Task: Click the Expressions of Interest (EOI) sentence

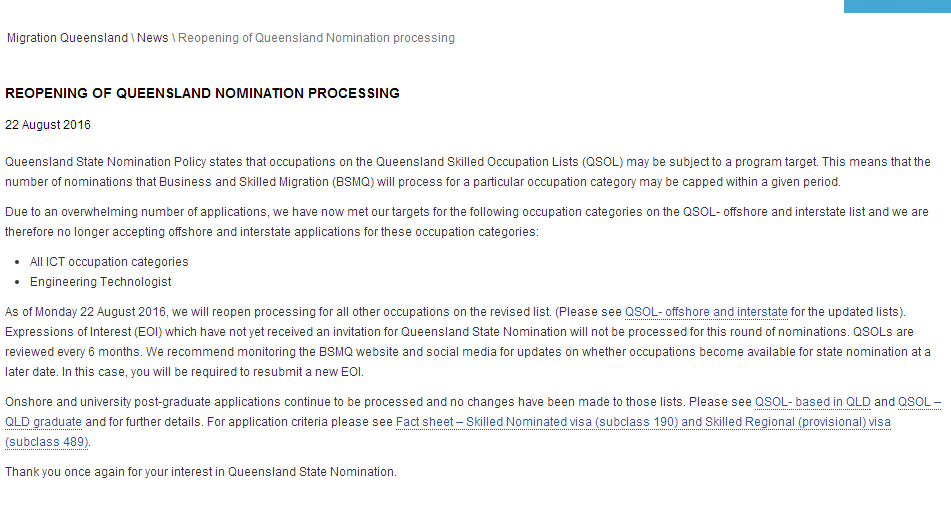Action: pos(250,331)
